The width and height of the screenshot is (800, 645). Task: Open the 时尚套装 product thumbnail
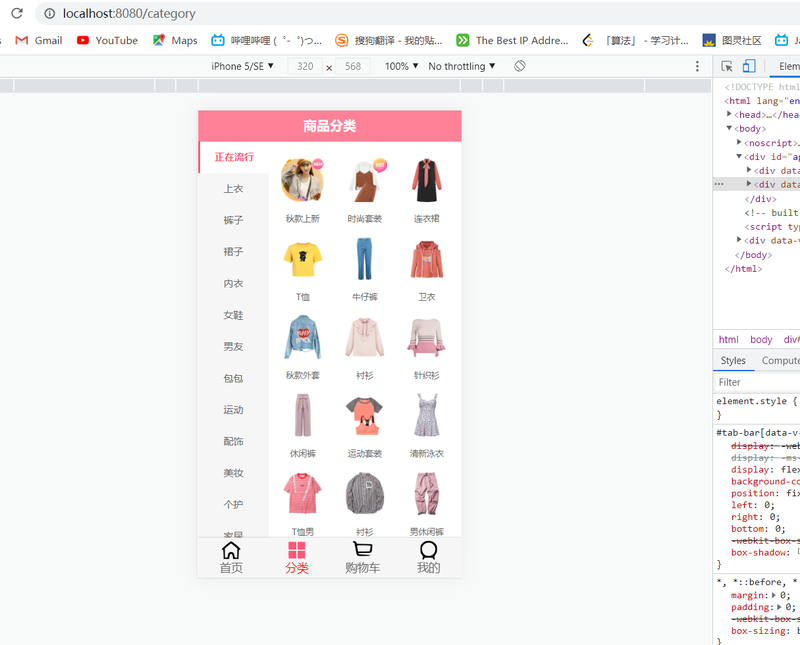point(365,180)
